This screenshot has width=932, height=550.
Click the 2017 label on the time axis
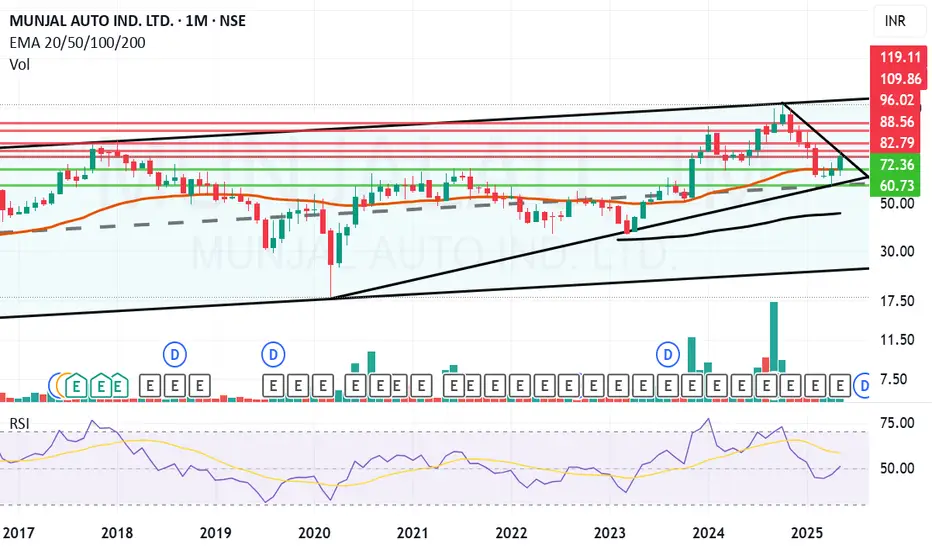coord(19,533)
